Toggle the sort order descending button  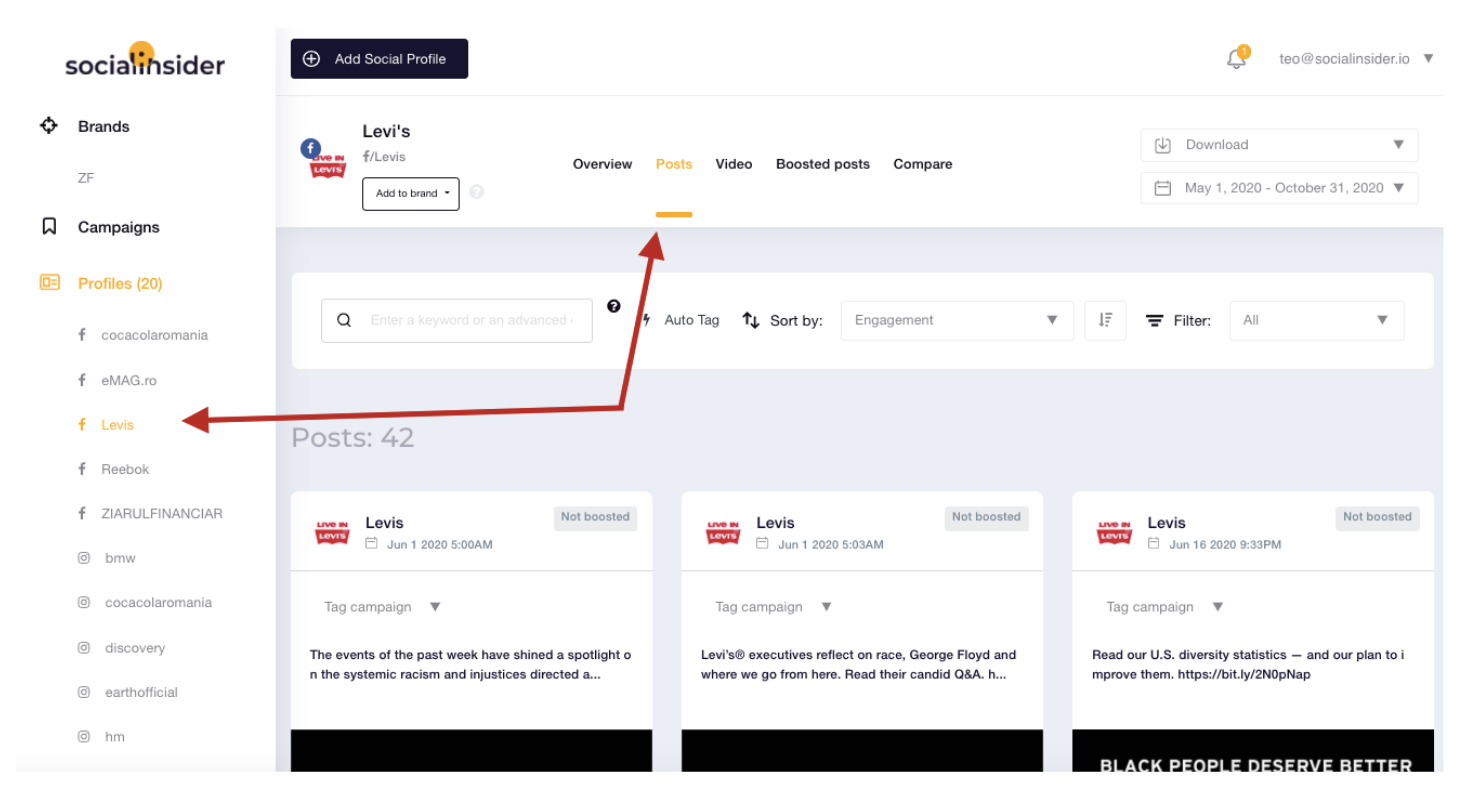pyautogui.click(x=1106, y=320)
